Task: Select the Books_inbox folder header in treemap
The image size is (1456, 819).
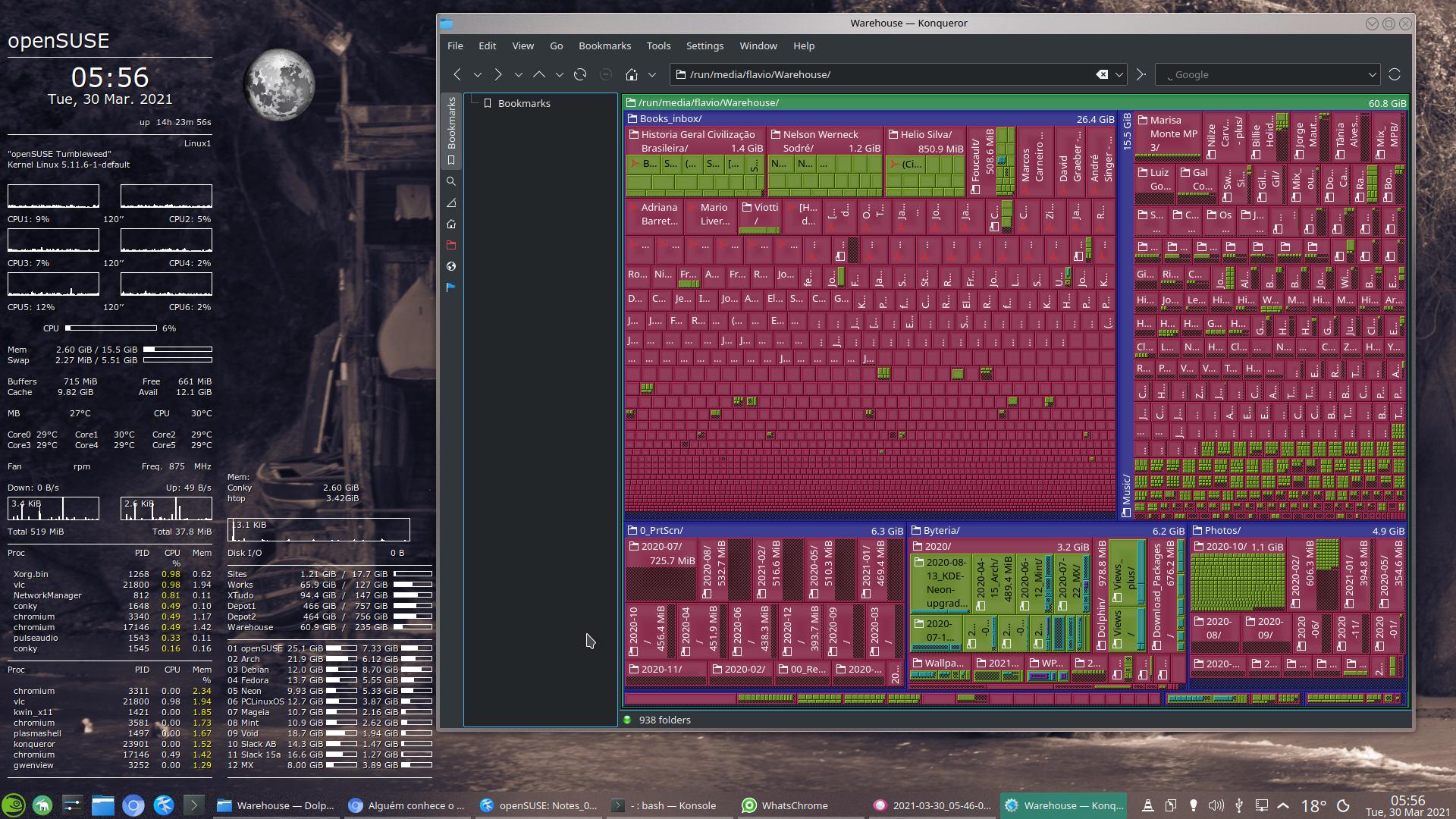Action: coord(670,118)
